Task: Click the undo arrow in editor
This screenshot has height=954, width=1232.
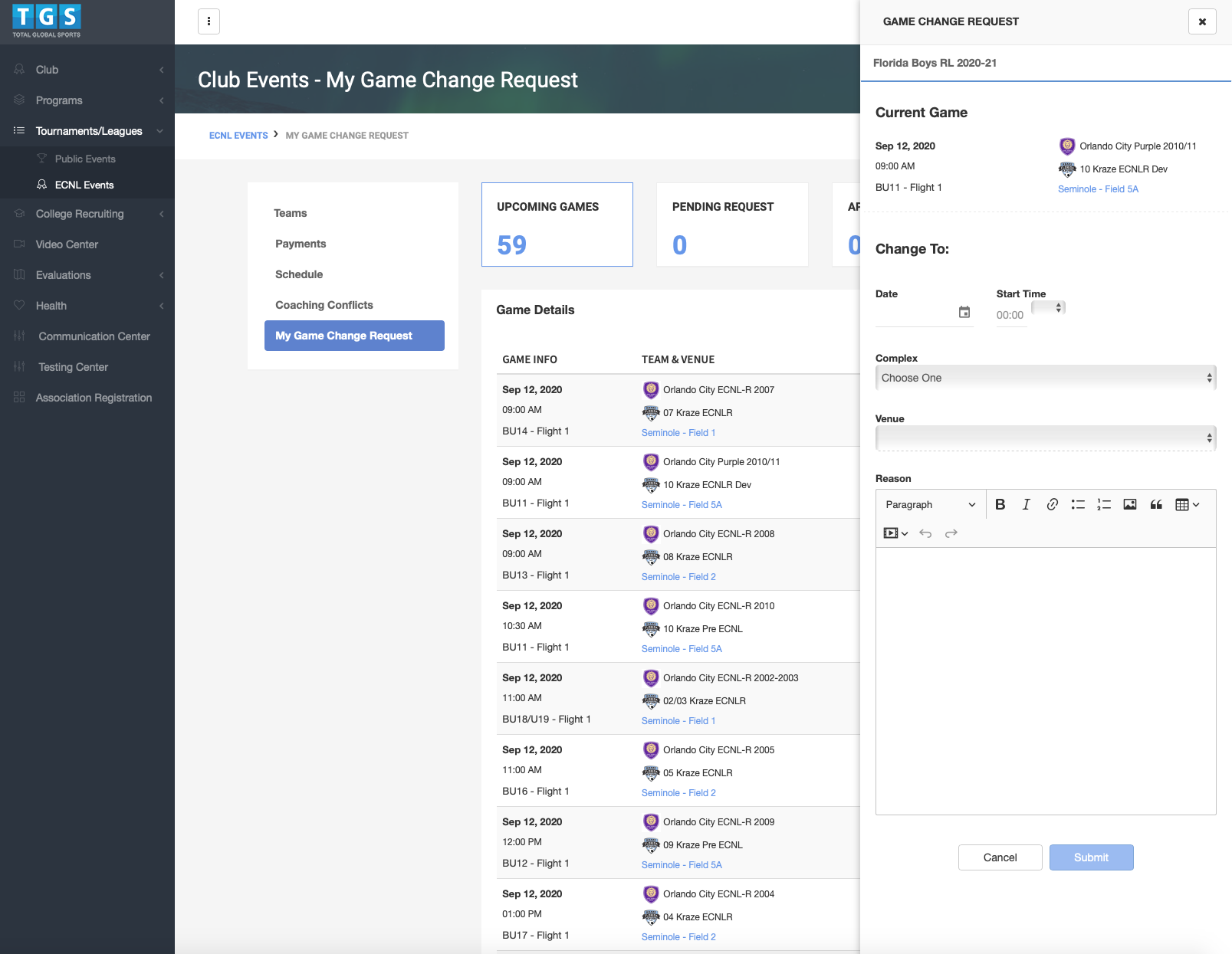Action: click(925, 533)
